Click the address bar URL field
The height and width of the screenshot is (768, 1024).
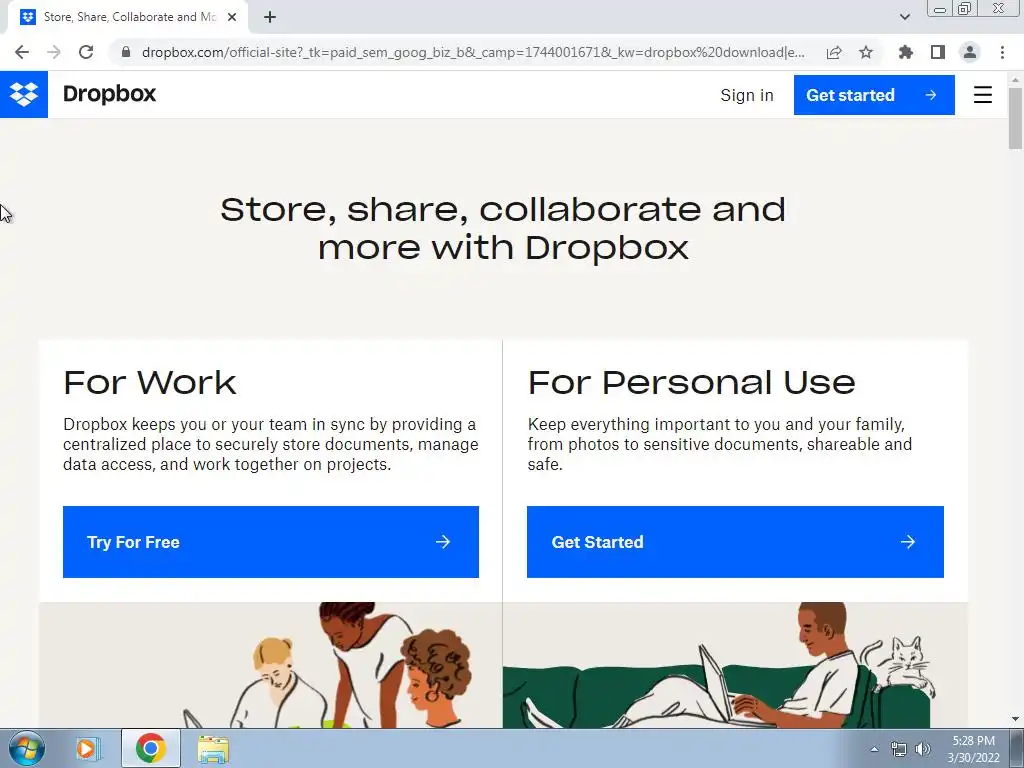[473, 52]
